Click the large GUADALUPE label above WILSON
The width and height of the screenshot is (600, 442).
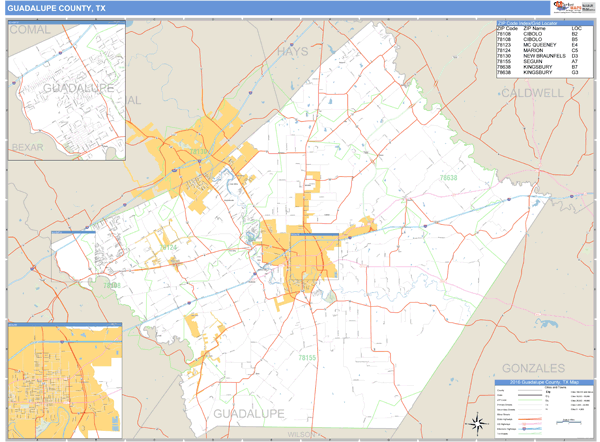tap(249, 414)
